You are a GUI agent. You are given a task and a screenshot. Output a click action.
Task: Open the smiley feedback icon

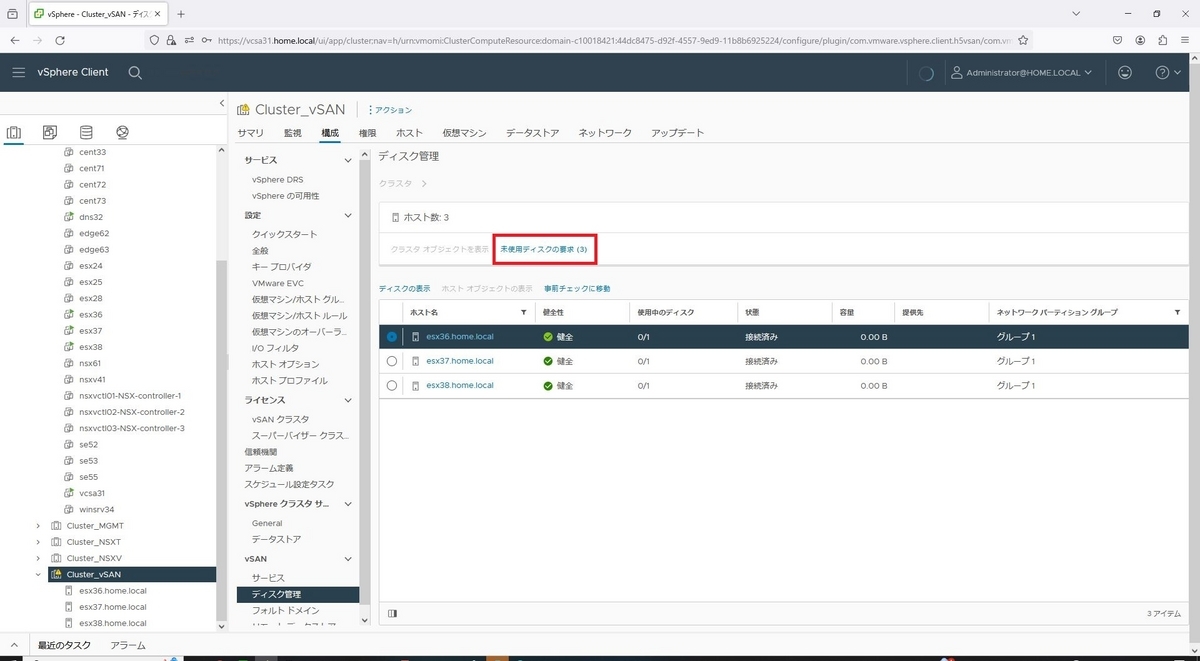pos(1126,72)
